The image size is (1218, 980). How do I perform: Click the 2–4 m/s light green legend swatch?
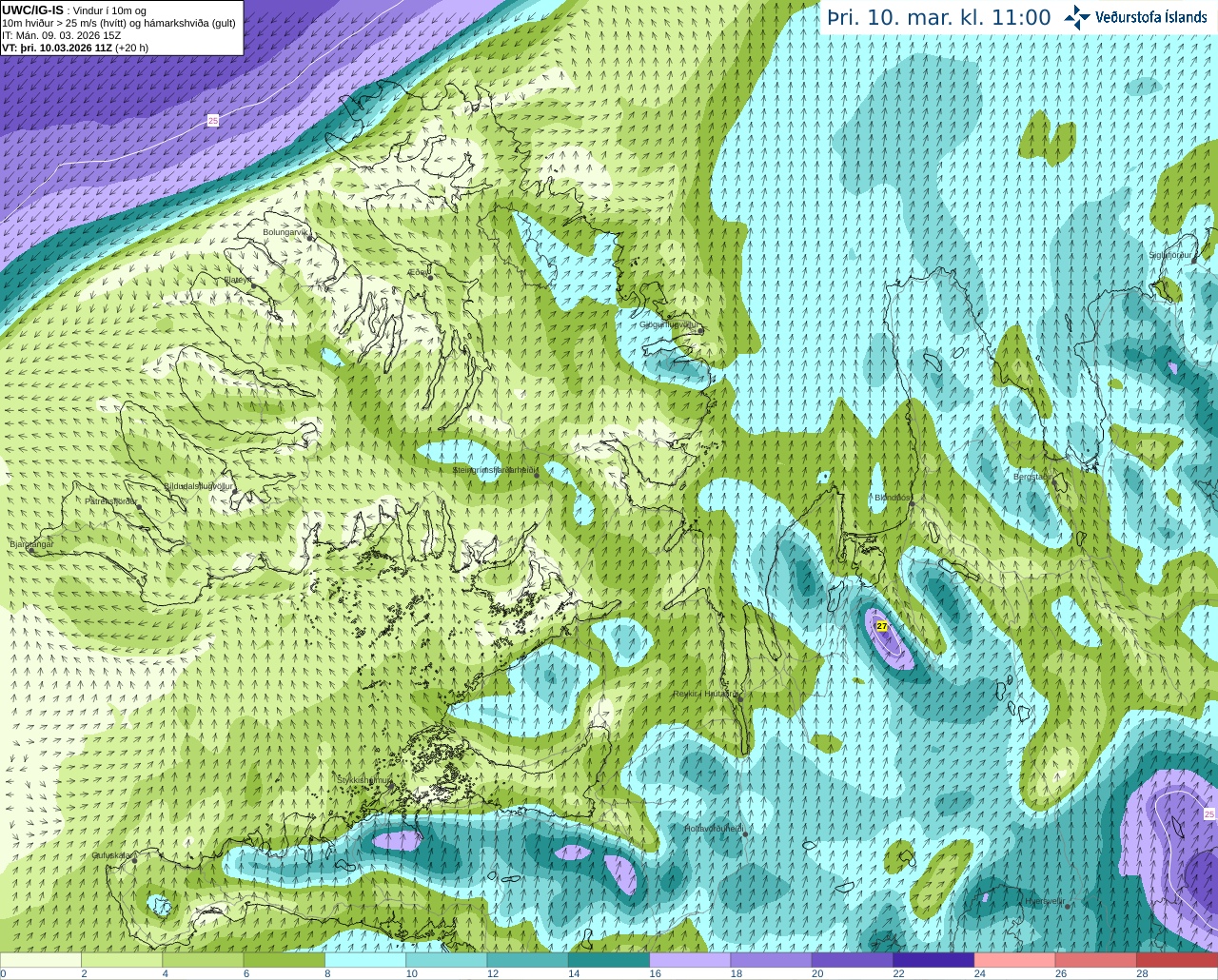(x=122, y=960)
